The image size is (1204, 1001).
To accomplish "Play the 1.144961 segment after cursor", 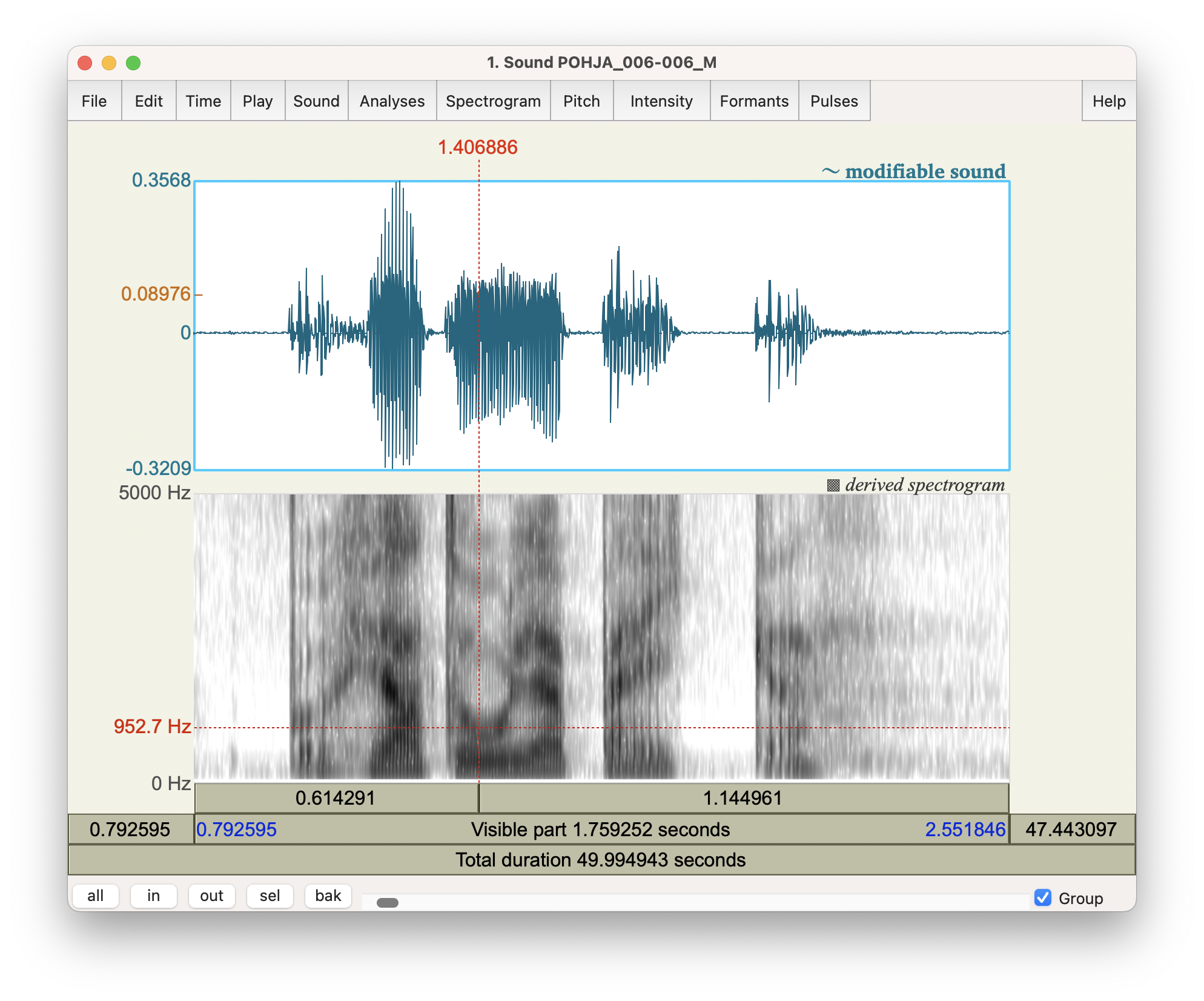I will click(x=744, y=798).
